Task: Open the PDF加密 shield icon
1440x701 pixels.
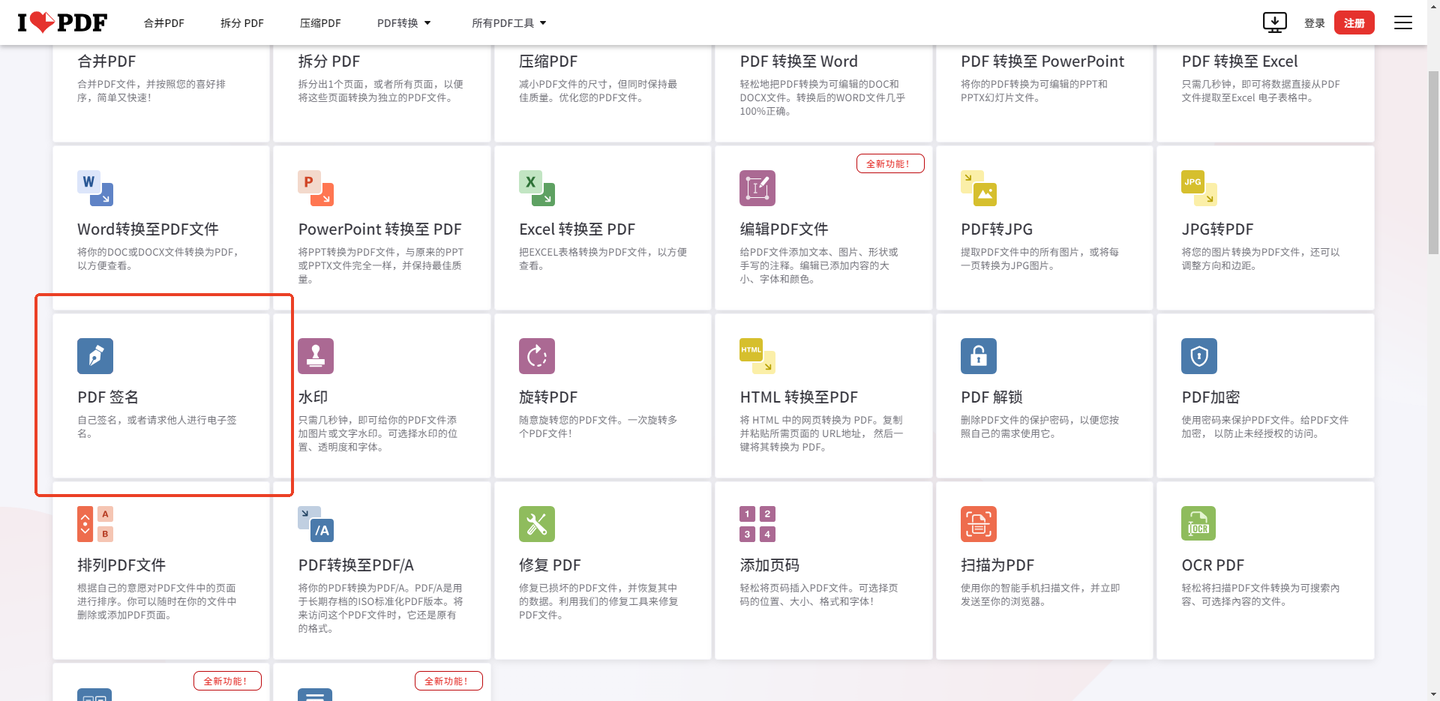Action: coord(1200,356)
